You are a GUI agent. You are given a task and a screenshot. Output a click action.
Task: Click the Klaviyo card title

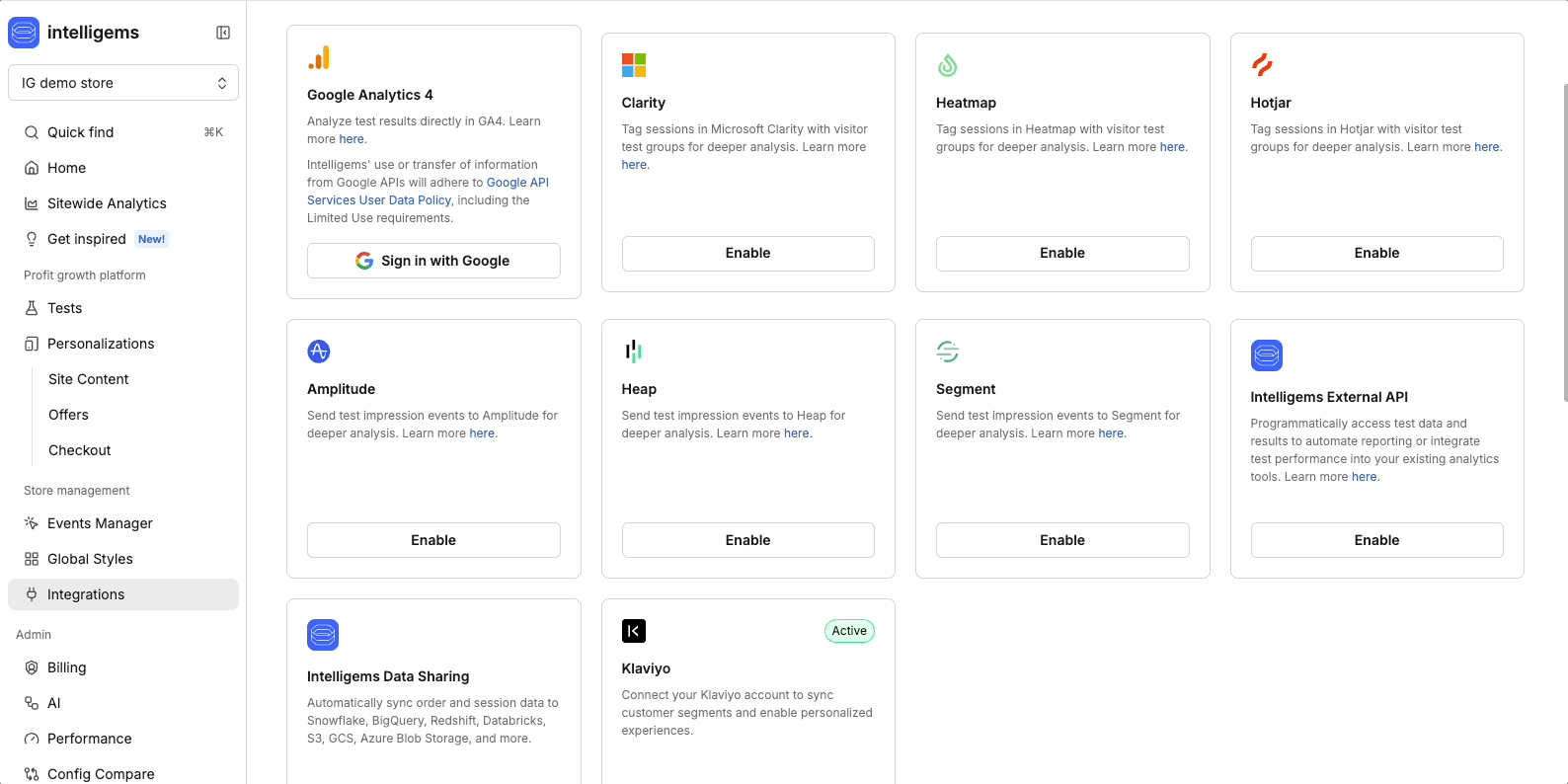646,668
